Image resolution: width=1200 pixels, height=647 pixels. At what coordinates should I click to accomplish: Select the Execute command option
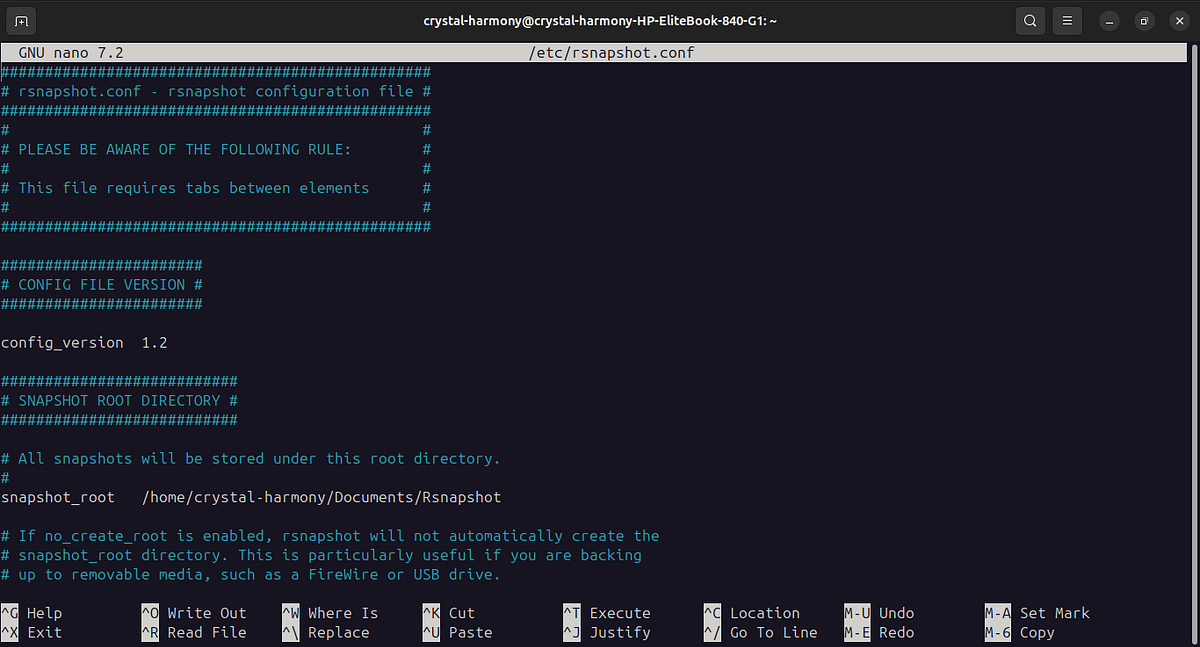610,613
